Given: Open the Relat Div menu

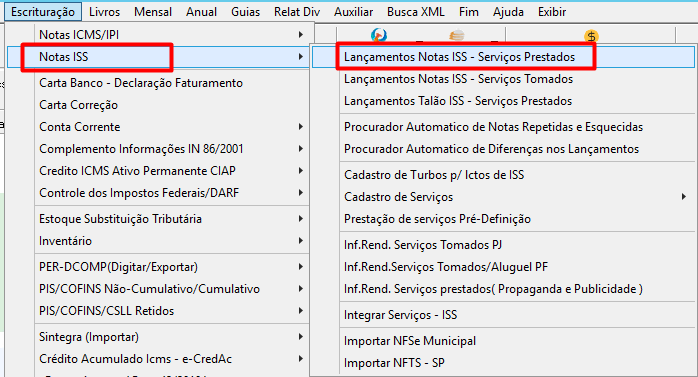Looking at the screenshot, I should point(297,12).
